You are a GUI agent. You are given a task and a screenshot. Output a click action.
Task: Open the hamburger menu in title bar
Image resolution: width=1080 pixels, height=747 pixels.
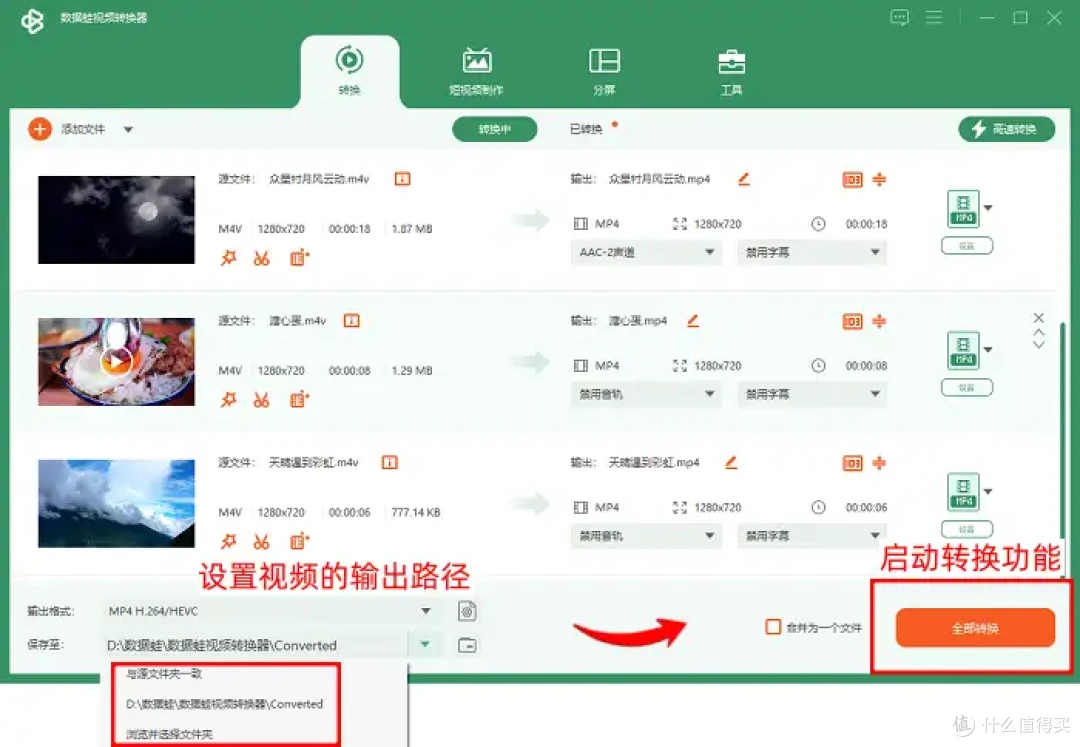(x=934, y=17)
